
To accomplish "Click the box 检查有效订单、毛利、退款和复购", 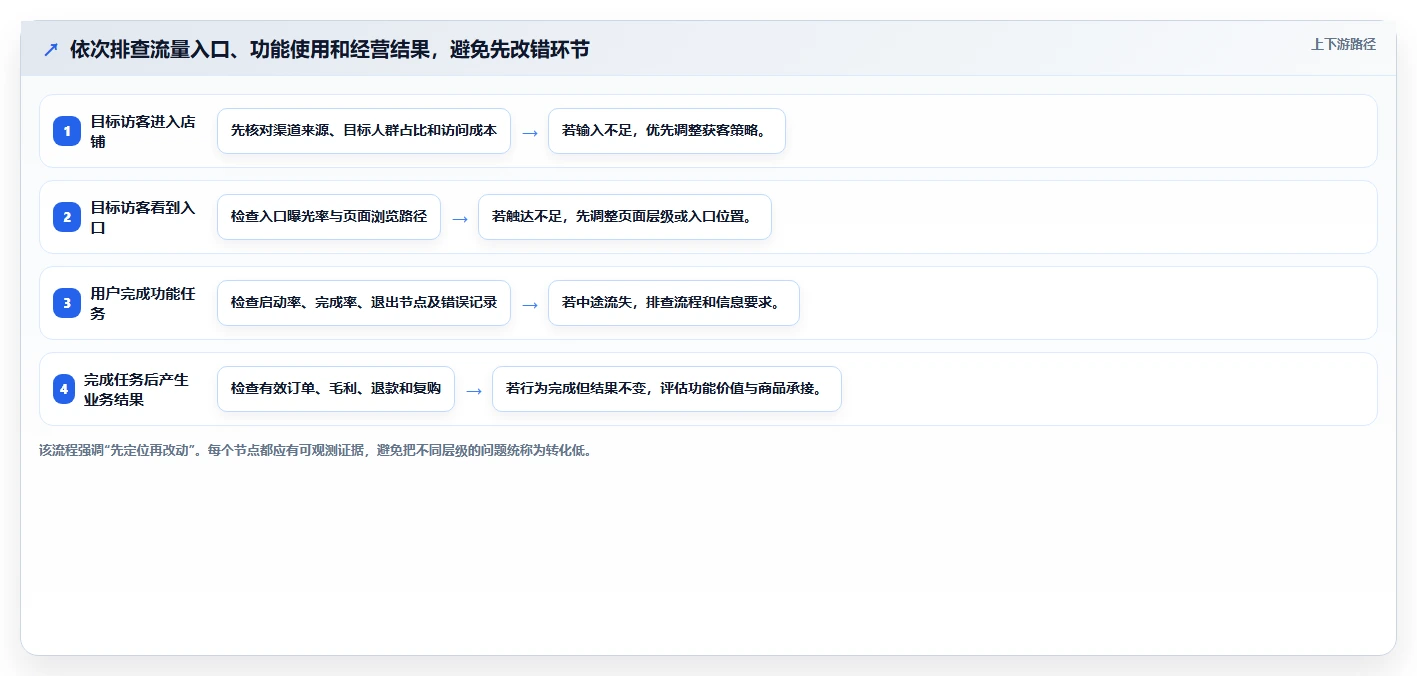I will pos(336,389).
